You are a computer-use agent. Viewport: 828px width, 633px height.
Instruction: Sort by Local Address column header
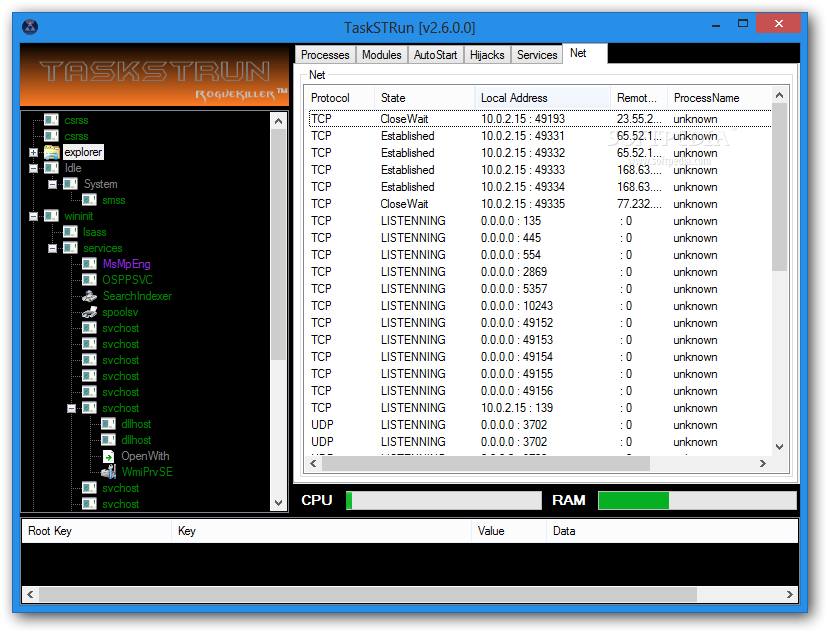543,98
